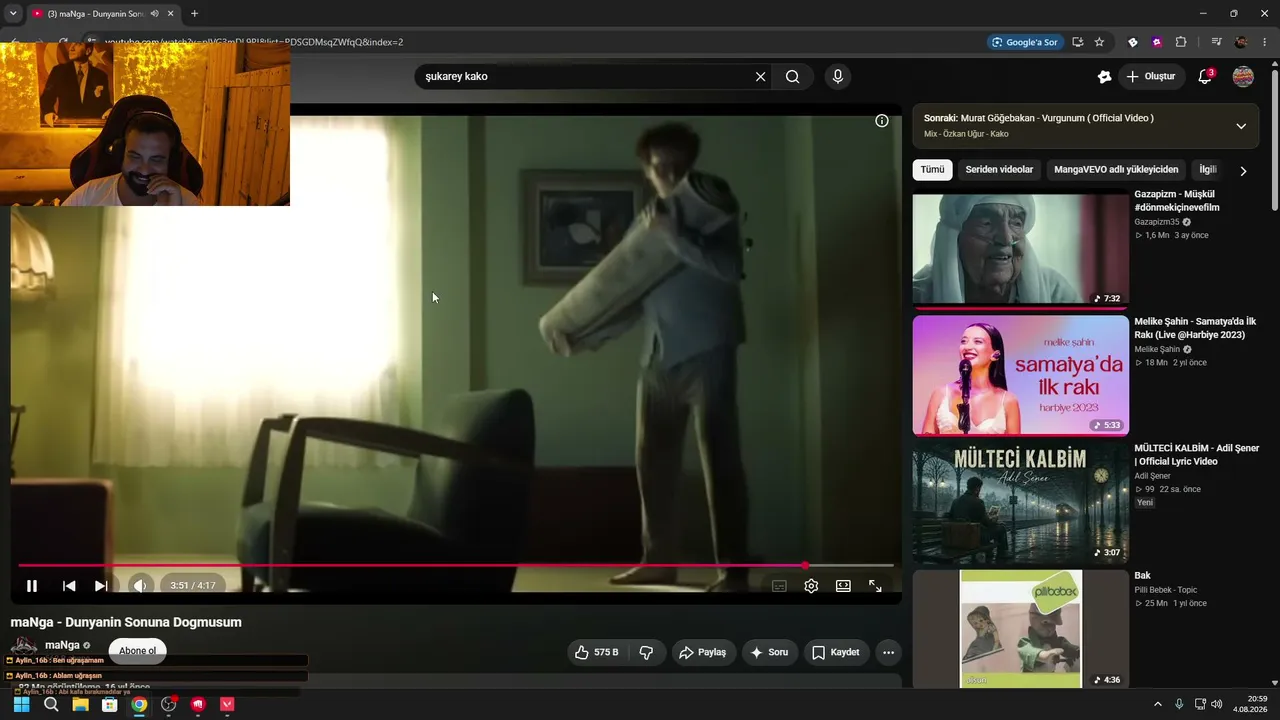Open Chrome three-dot menu
1280x720 pixels.
[x=1265, y=42]
